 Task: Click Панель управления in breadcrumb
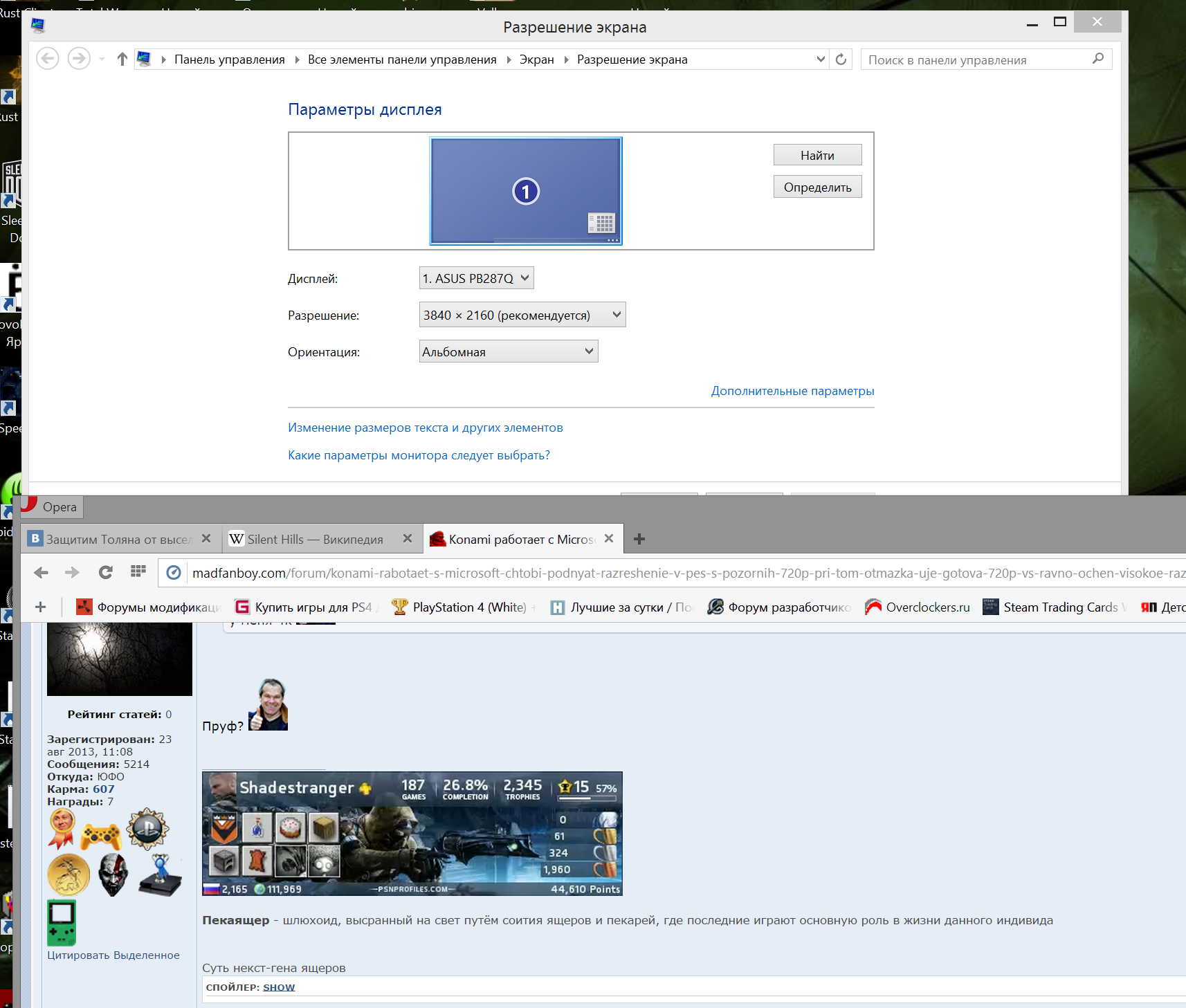[x=230, y=59]
